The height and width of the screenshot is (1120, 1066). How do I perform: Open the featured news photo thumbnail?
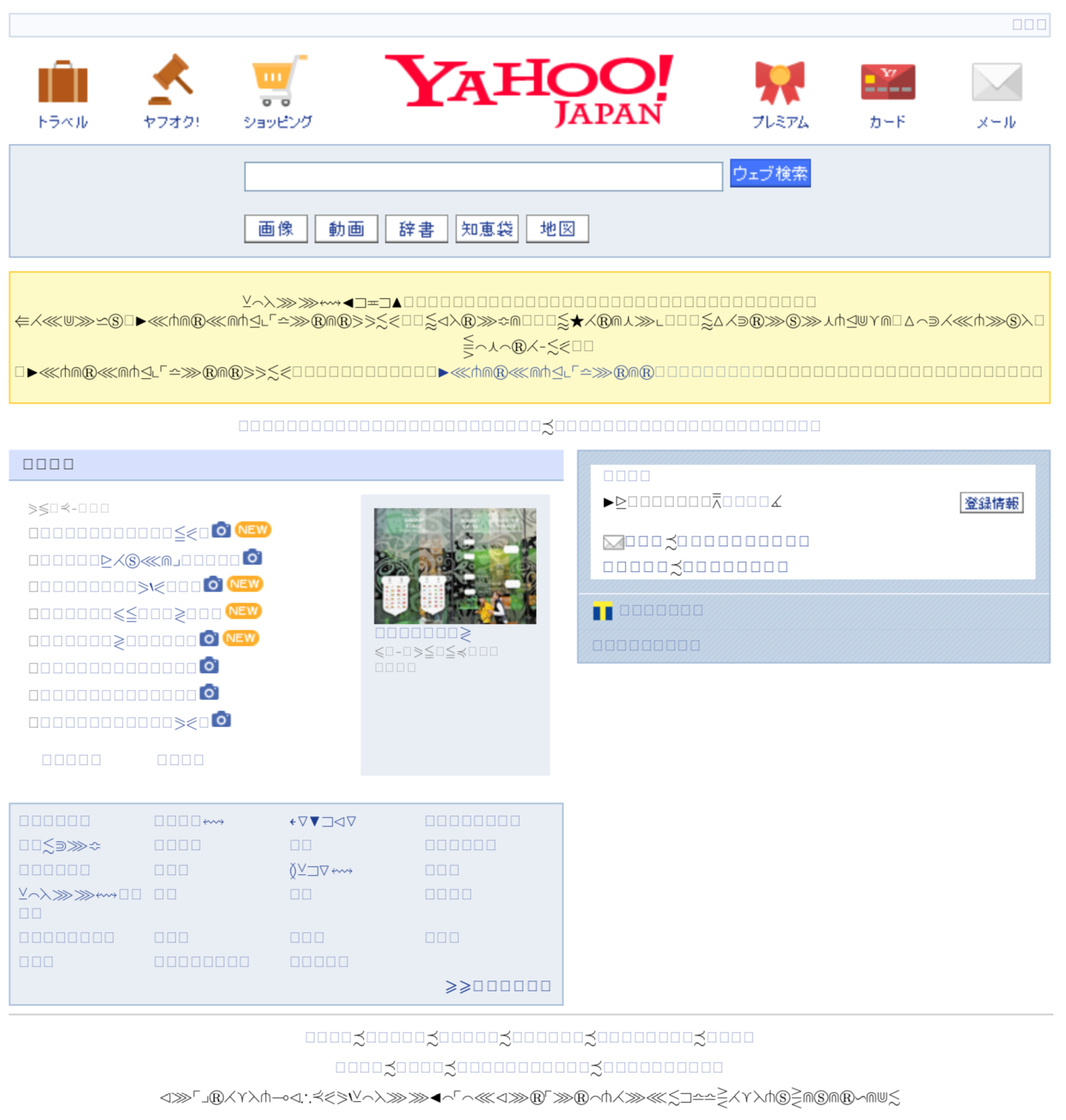click(x=455, y=566)
